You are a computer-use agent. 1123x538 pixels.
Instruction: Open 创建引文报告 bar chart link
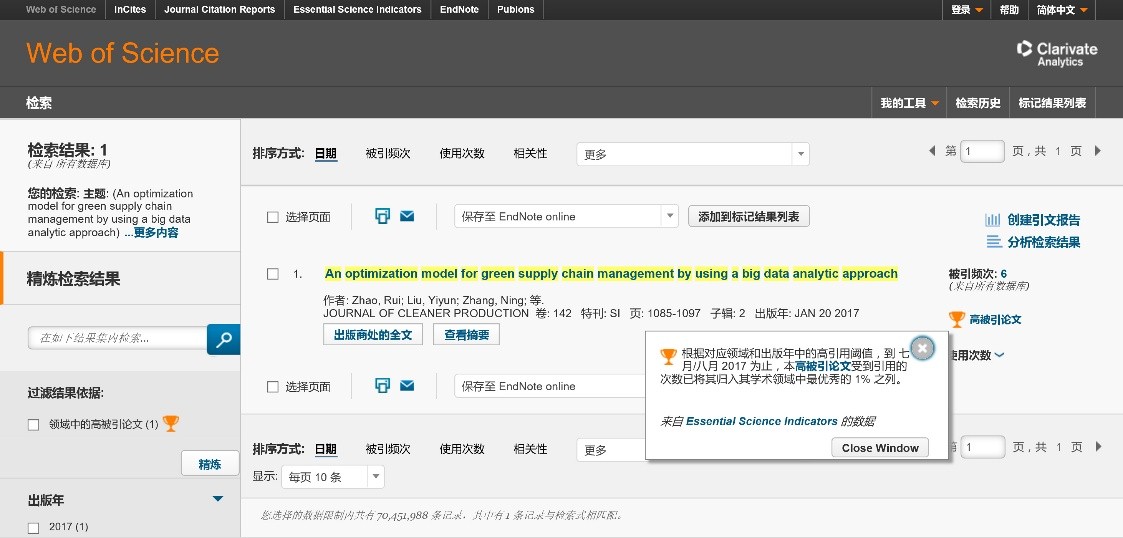click(1033, 220)
